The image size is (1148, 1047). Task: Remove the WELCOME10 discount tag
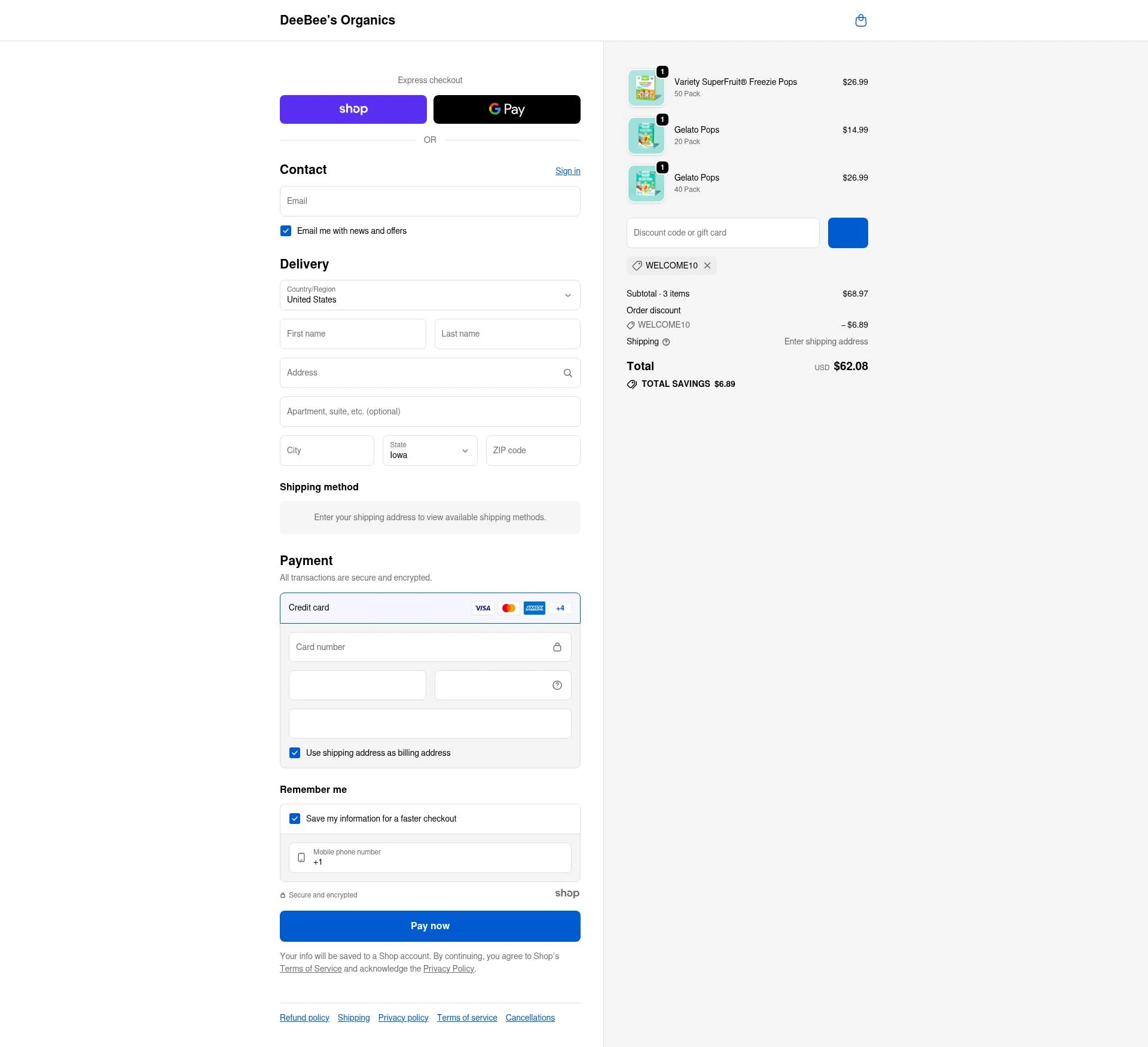pos(707,265)
